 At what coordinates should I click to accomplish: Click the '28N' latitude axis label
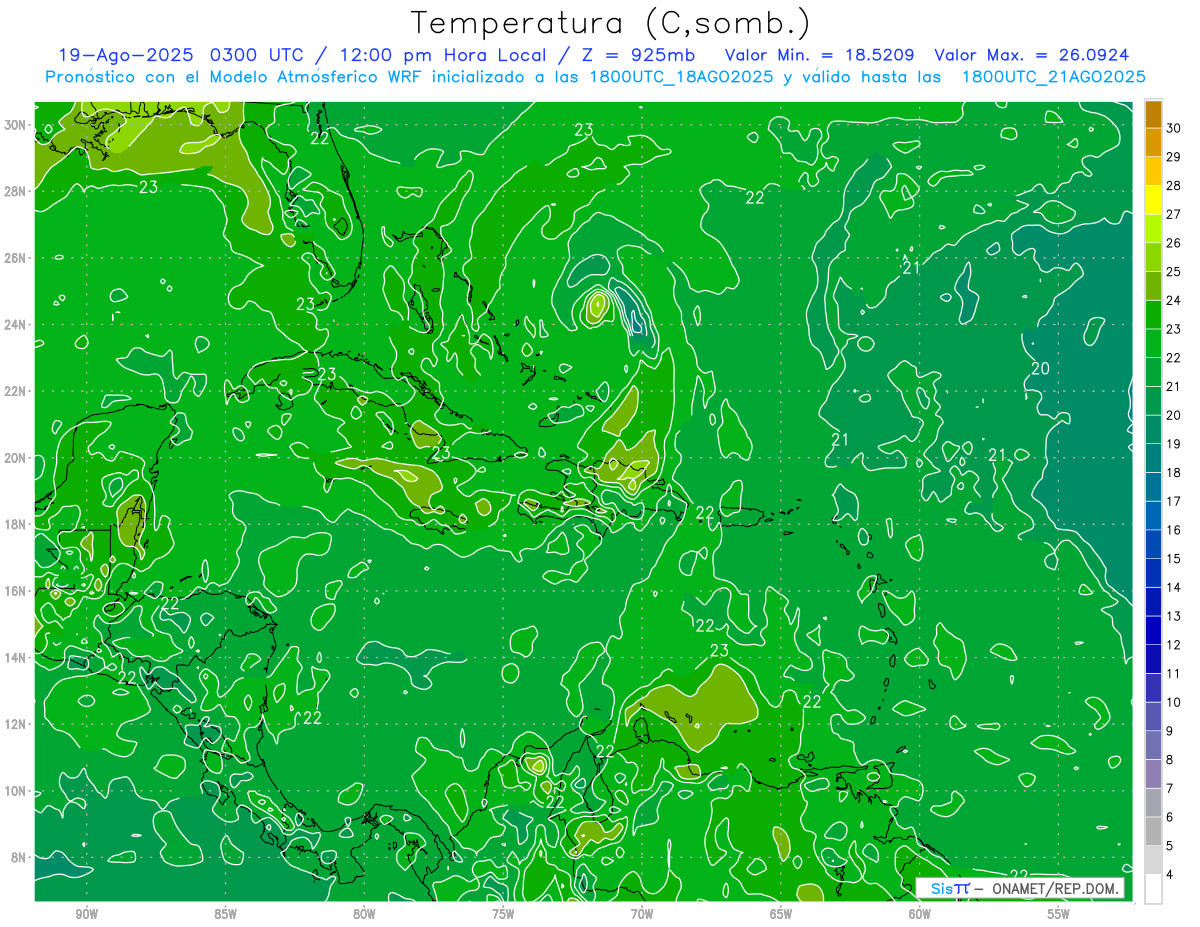click(x=16, y=191)
